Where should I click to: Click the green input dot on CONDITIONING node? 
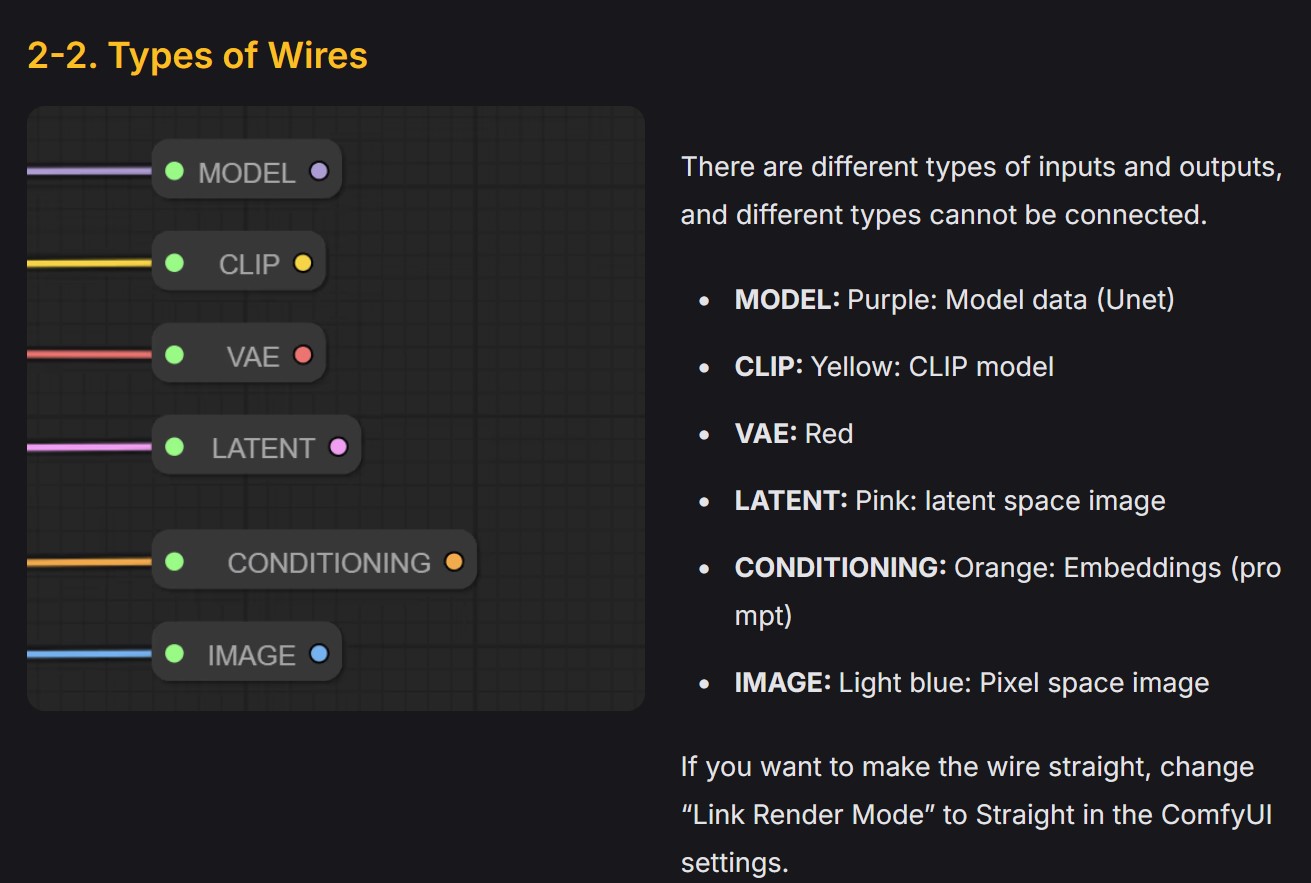point(174,561)
